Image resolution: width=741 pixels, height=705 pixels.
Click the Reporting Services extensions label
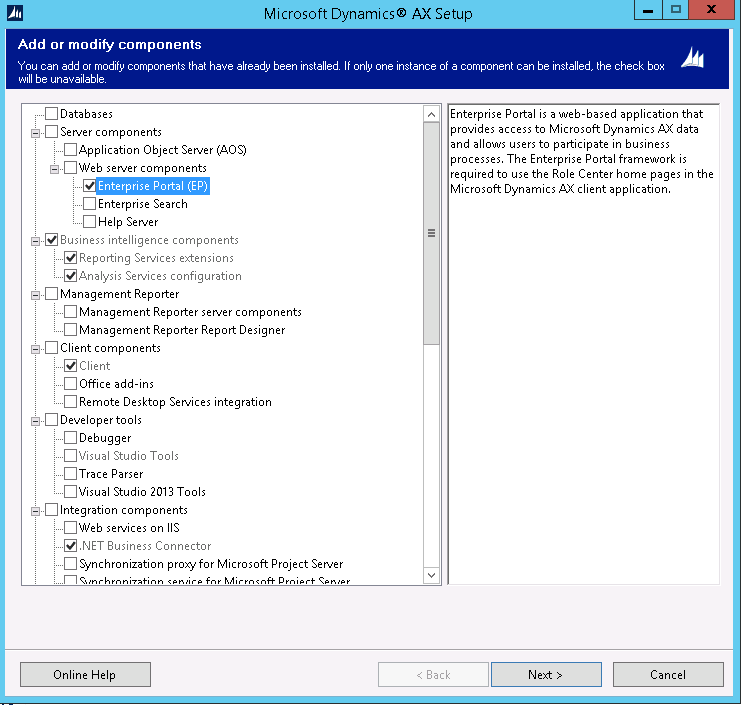click(156, 258)
